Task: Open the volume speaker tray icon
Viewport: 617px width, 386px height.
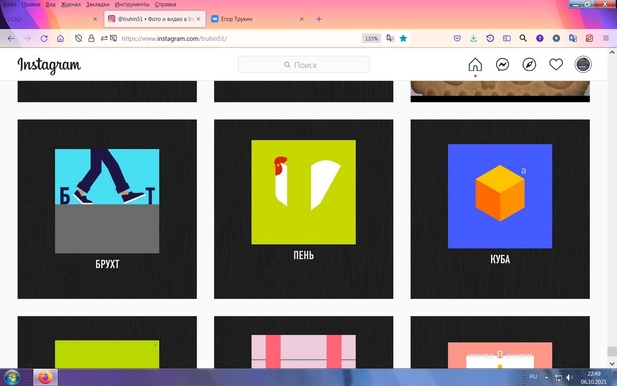Action: [x=569, y=378]
